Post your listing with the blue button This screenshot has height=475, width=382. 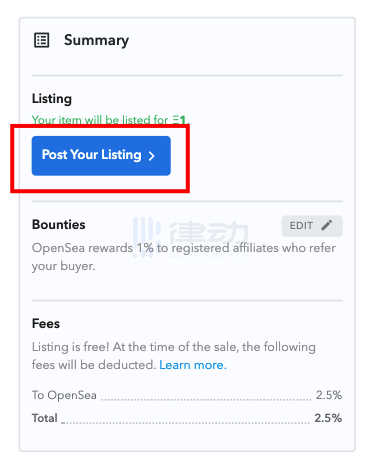pyautogui.click(x=101, y=156)
